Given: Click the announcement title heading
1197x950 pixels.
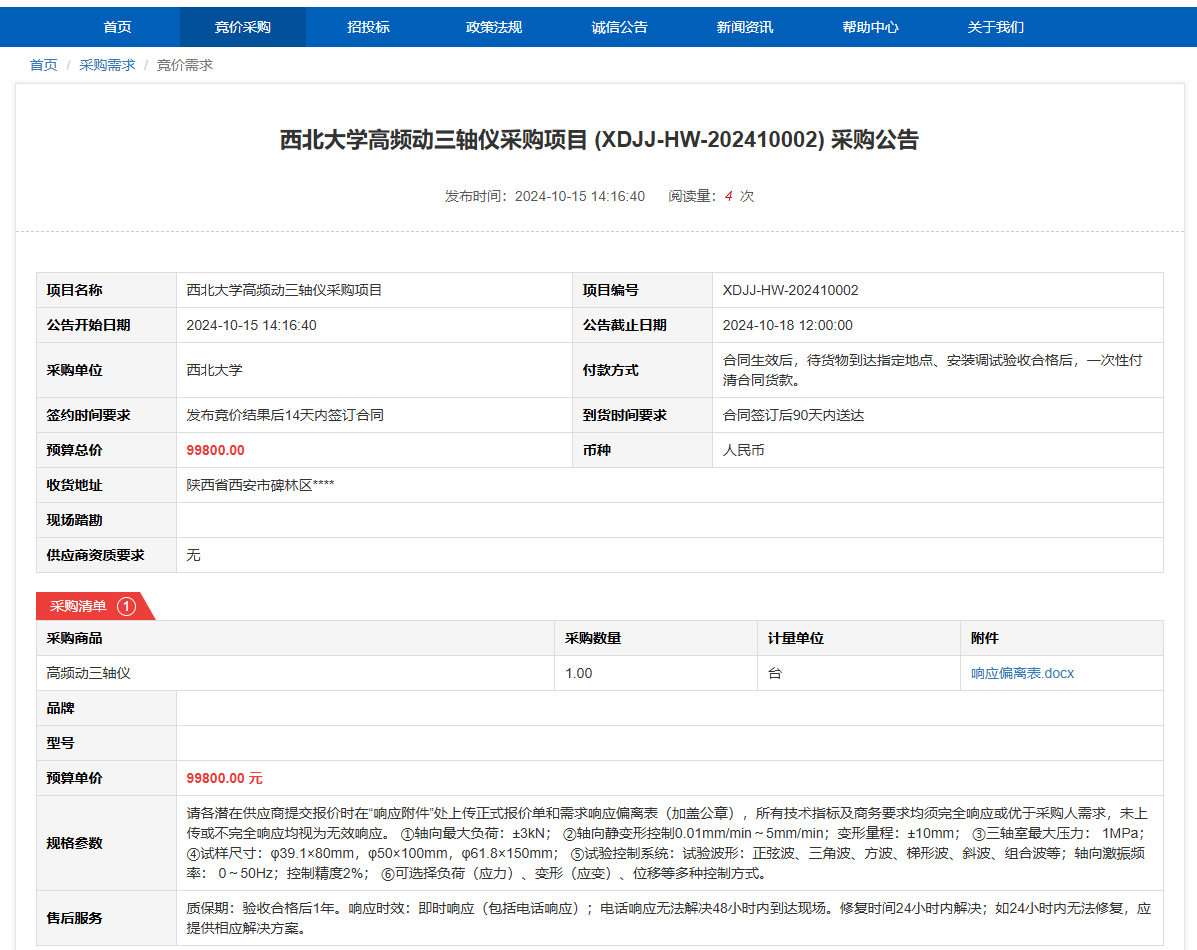Looking at the screenshot, I should point(598,140).
